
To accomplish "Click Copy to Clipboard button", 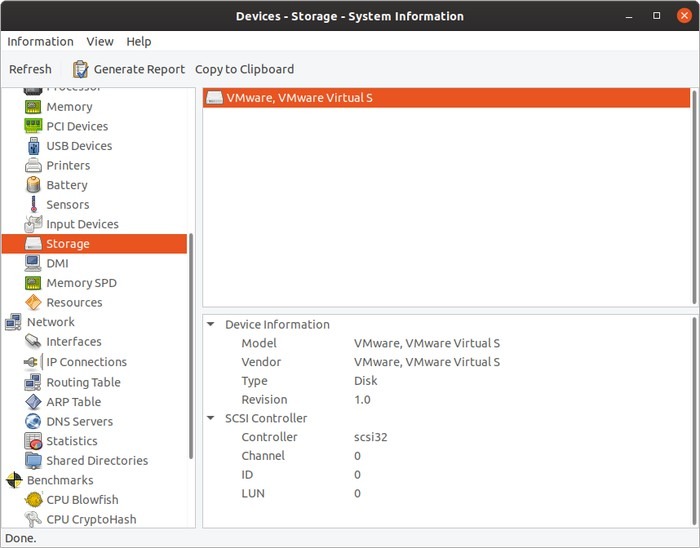I will tap(244, 69).
